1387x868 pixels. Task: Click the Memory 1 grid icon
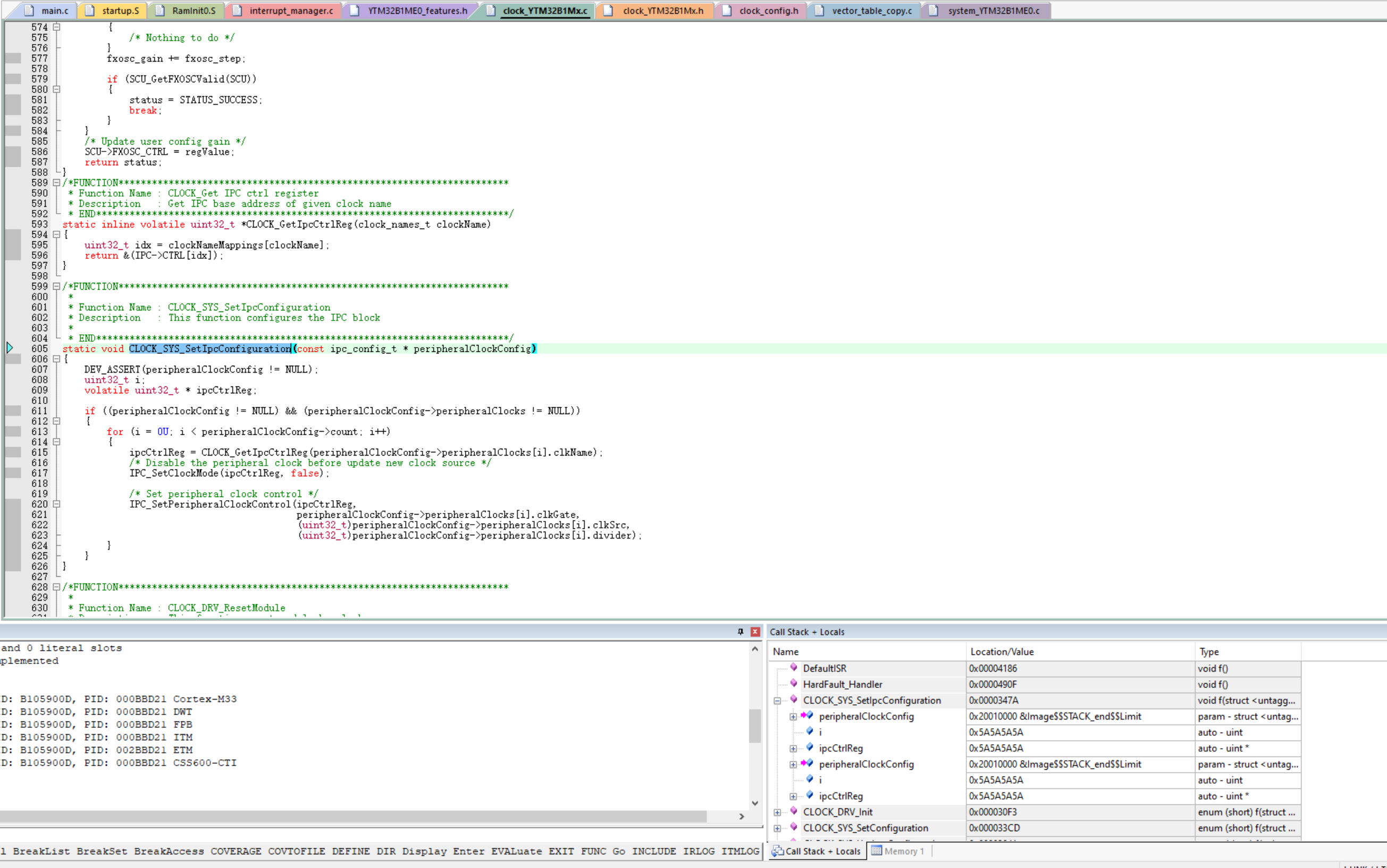click(876, 850)
